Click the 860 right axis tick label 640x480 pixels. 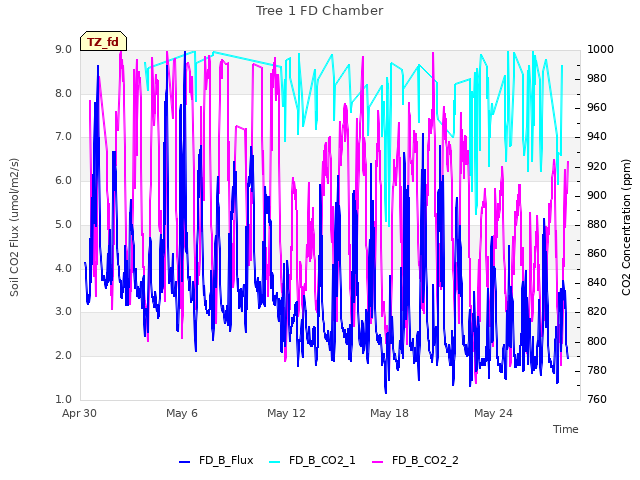[597, 254]
